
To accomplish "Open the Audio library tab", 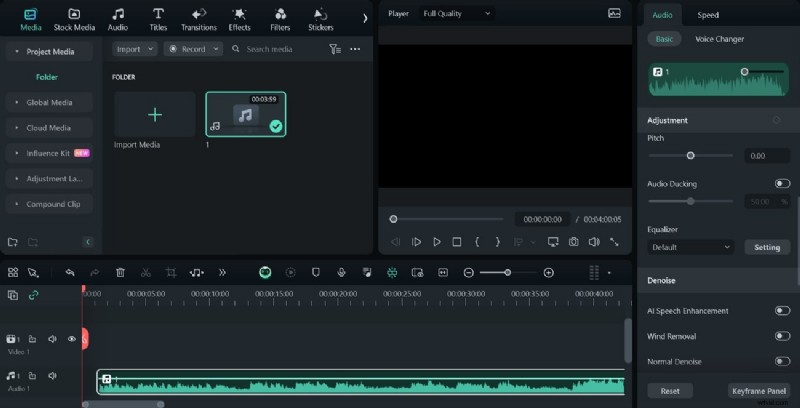I will 118,19.
